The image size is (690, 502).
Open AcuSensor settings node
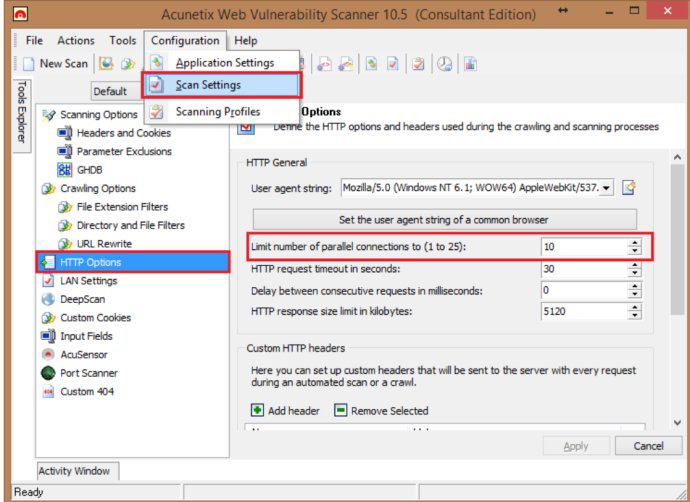pos(83,354)
